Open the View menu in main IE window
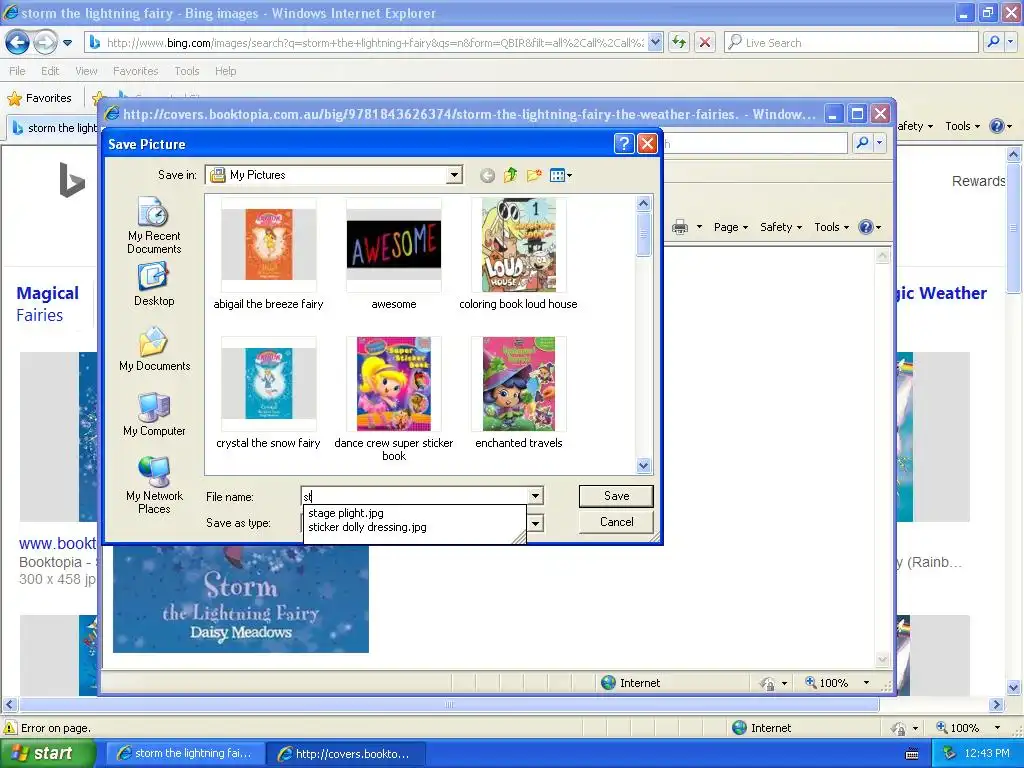 coord(86,71)
